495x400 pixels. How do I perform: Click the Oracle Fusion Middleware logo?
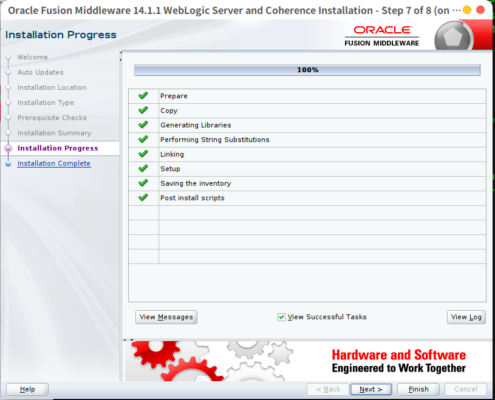point(382,36)
